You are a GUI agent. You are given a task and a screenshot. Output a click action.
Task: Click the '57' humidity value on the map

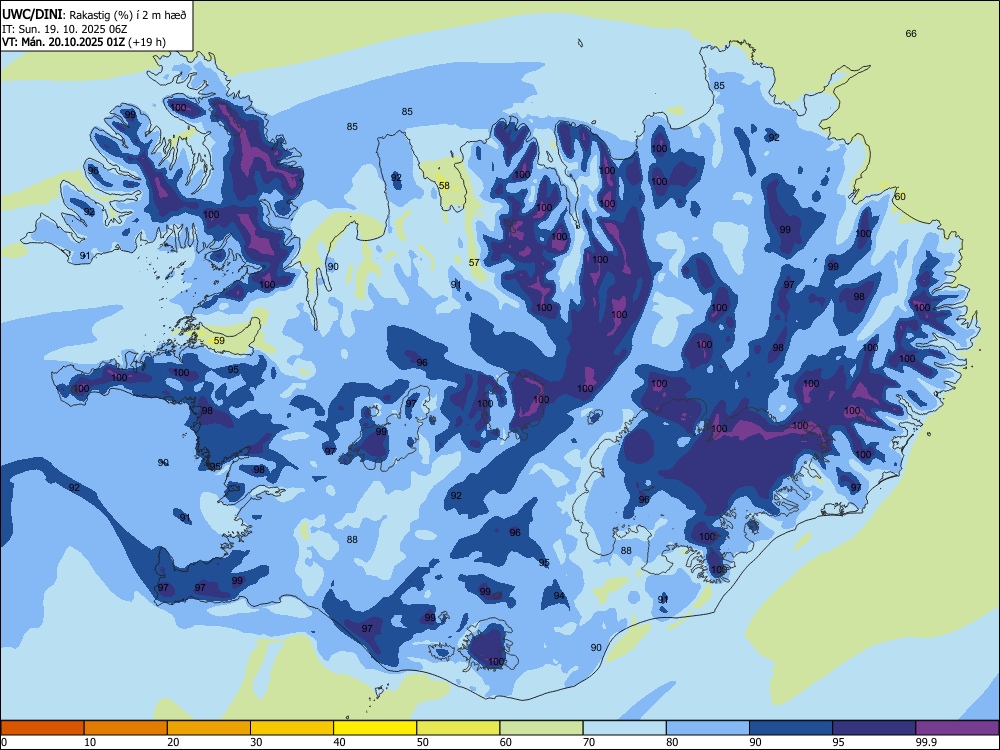pyautogui.click(x=474, y=263)
